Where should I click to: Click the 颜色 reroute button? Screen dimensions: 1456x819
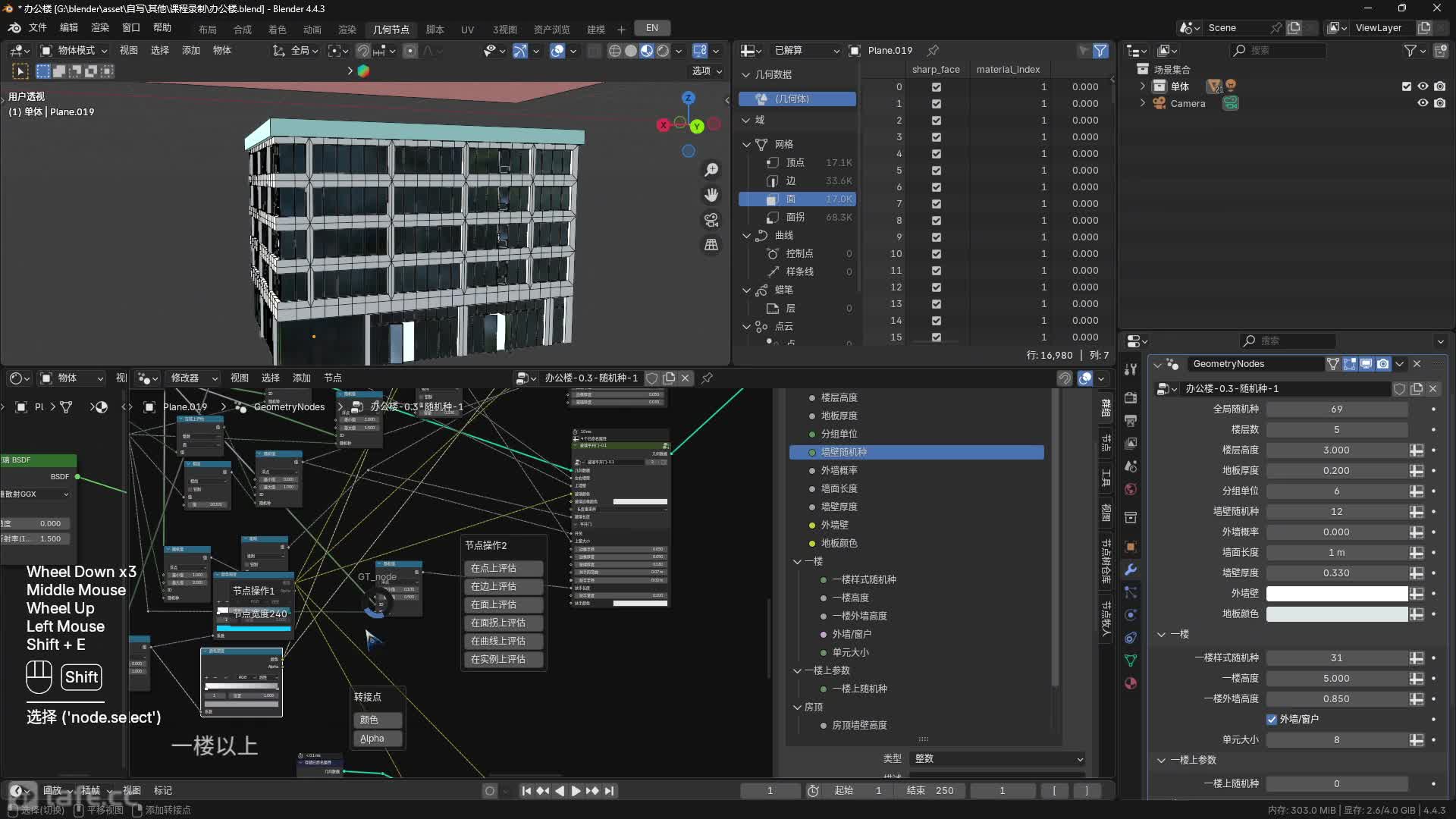point(378,720)
